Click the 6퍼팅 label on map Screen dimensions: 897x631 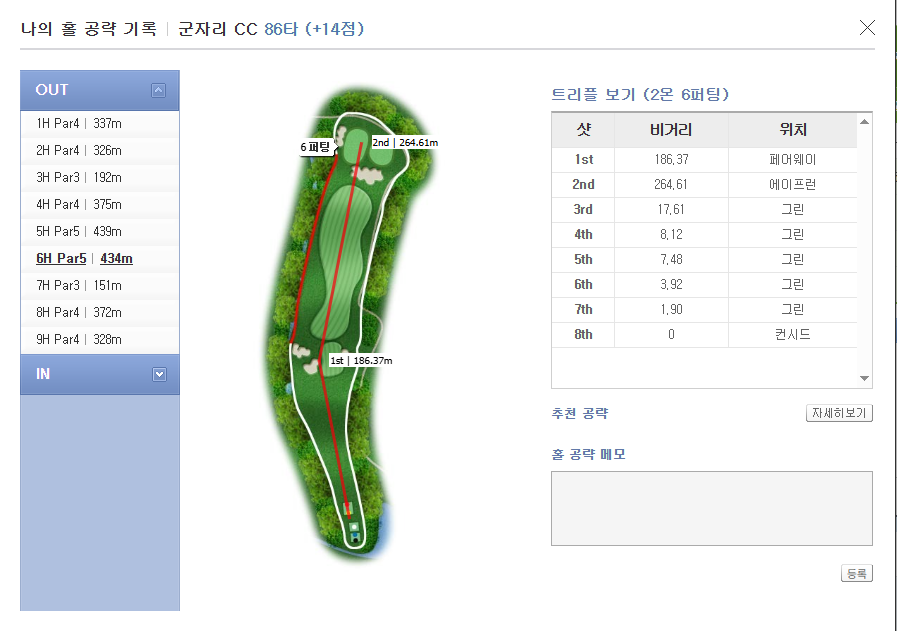[x=315, y=147]
